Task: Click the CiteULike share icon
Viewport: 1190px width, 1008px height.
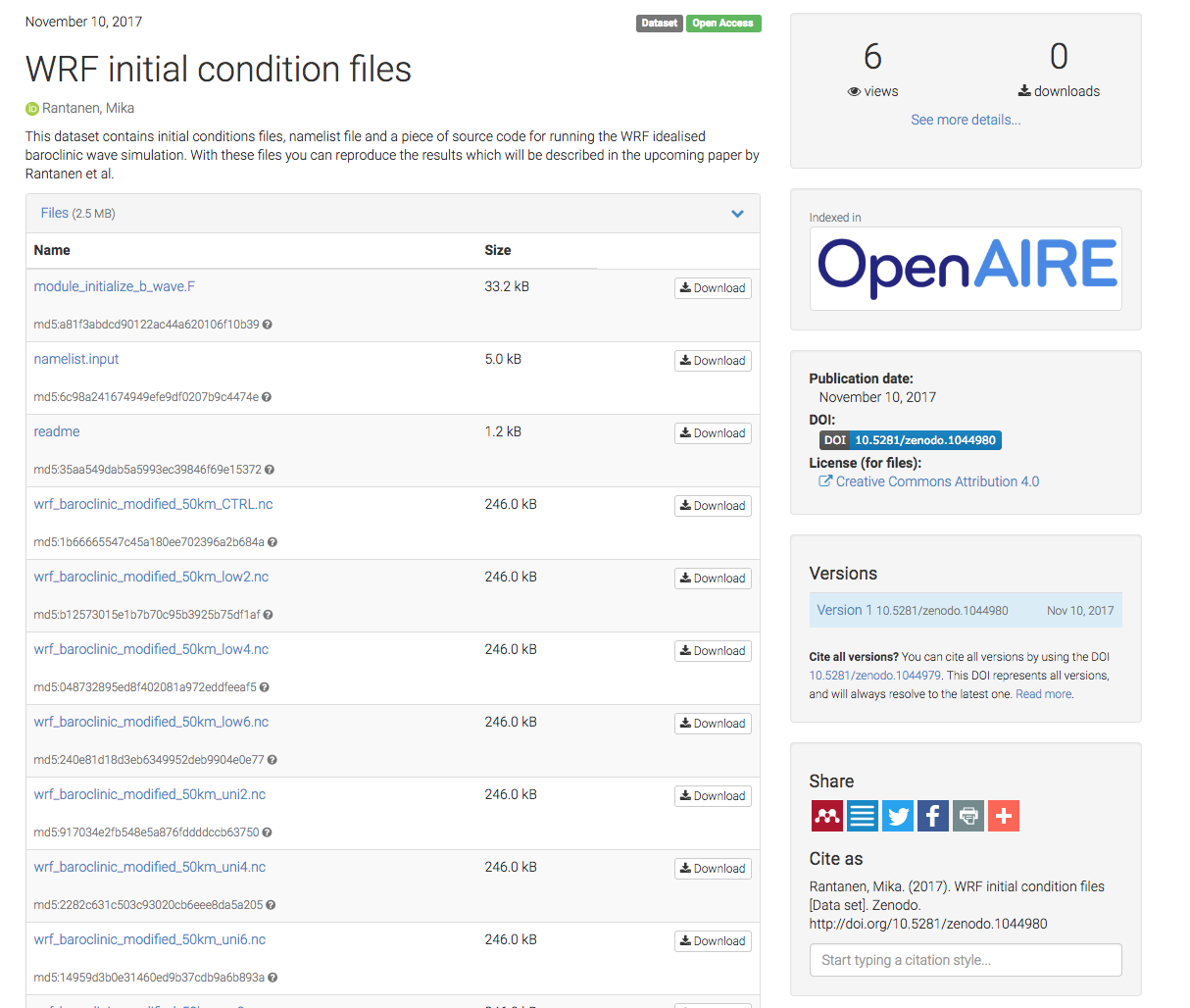Action: (x=863, y=816)
